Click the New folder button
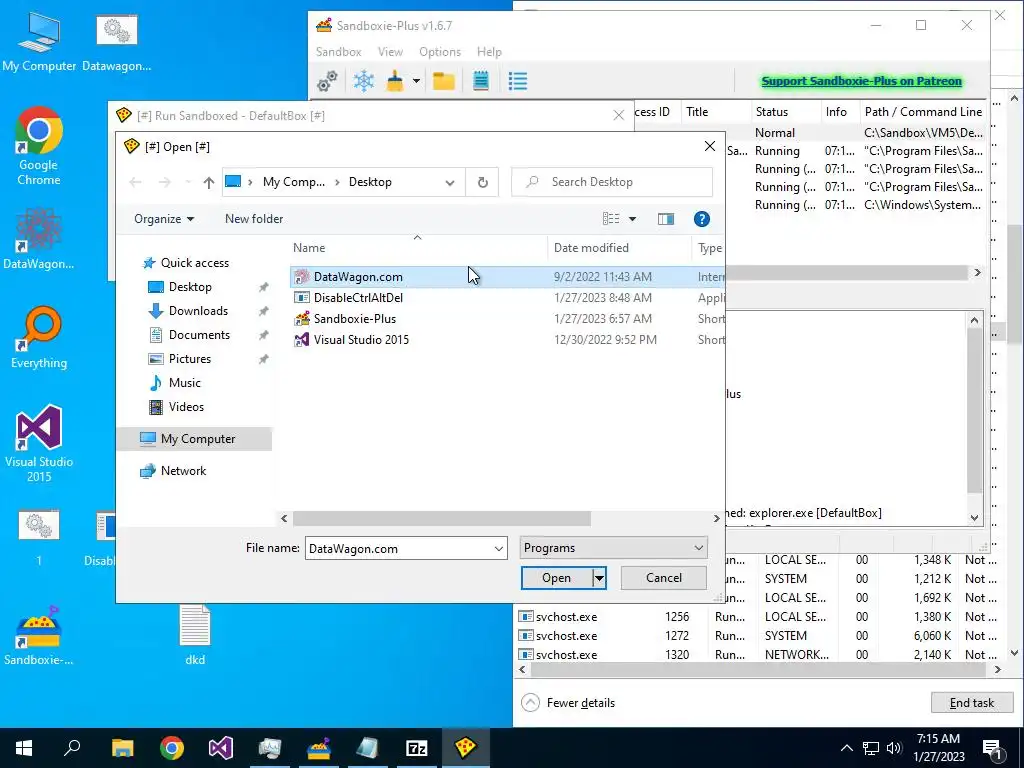 (254, 219)
